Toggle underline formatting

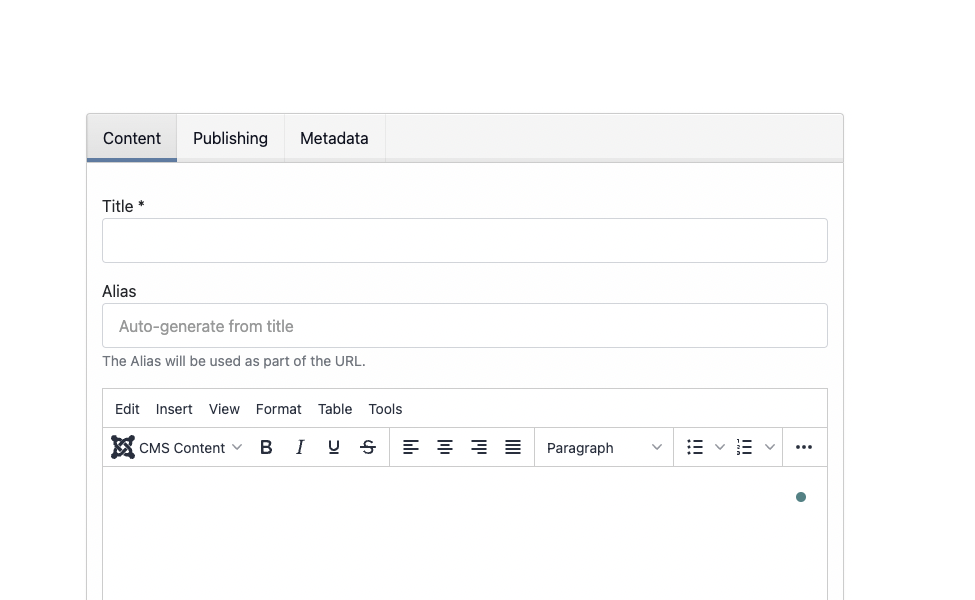pyautogui.click(x=334, y=447)
